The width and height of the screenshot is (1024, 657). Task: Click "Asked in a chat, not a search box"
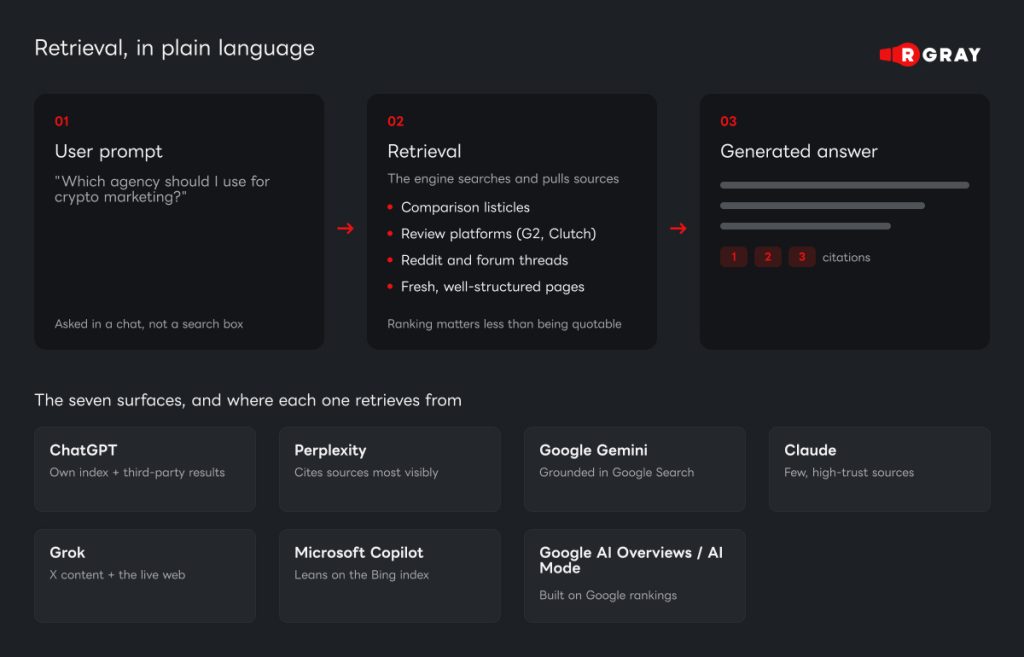149,324
